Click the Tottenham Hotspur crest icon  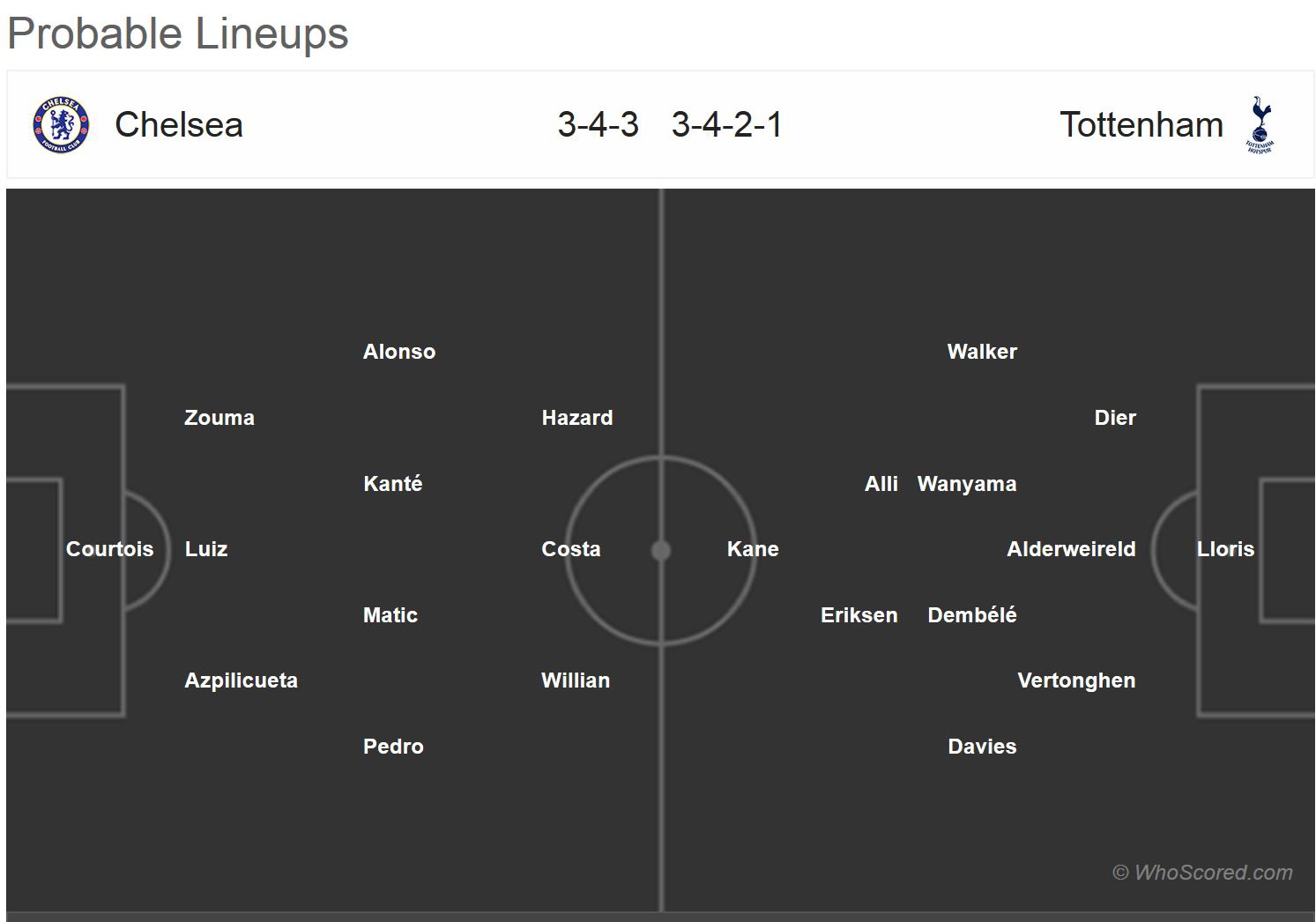coord(1260,124)
